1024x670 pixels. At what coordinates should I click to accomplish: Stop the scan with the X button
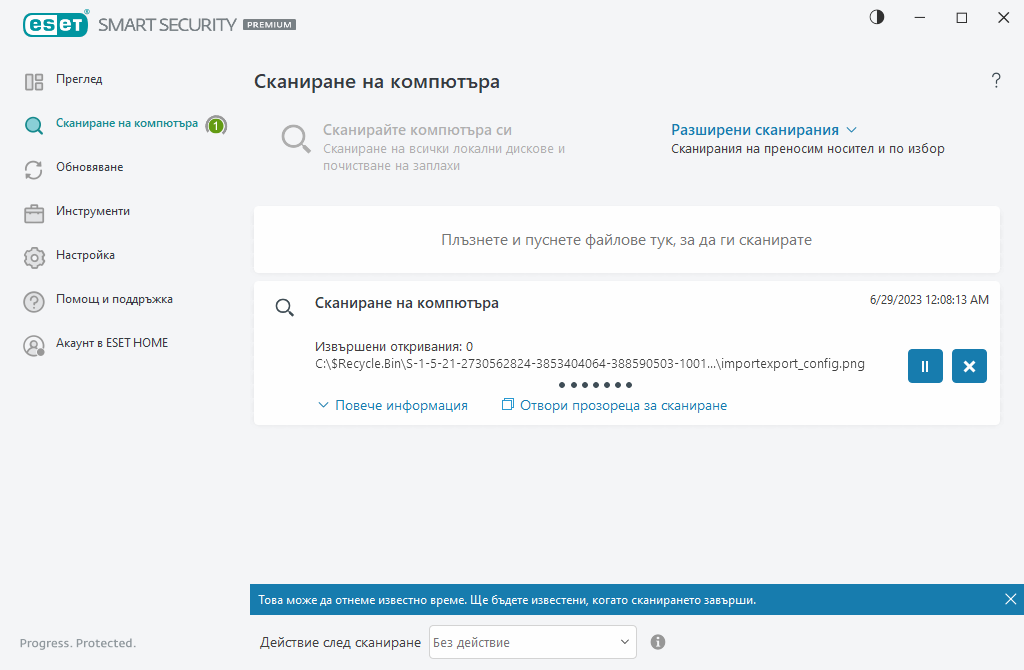point(968,365)
